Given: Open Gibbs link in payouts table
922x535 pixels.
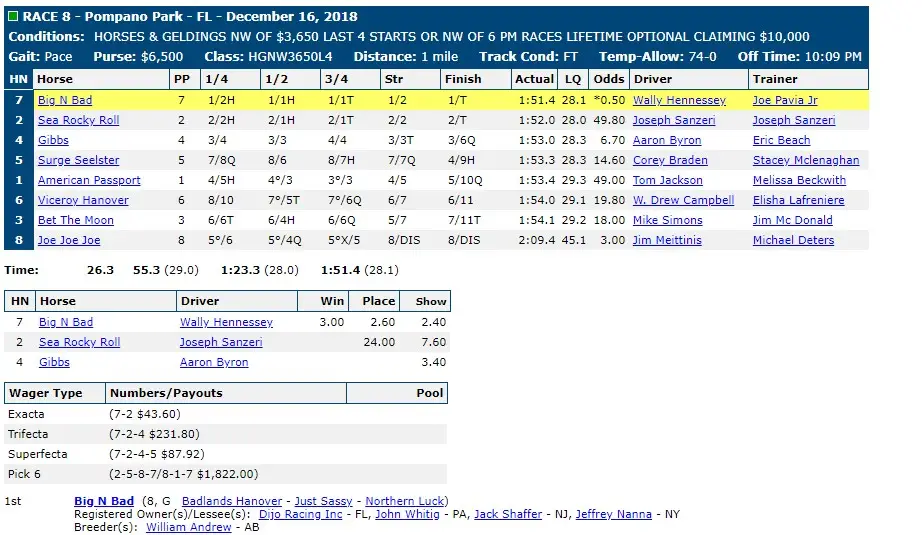Looking at the screenshot, I should click(x=54, y=362).
